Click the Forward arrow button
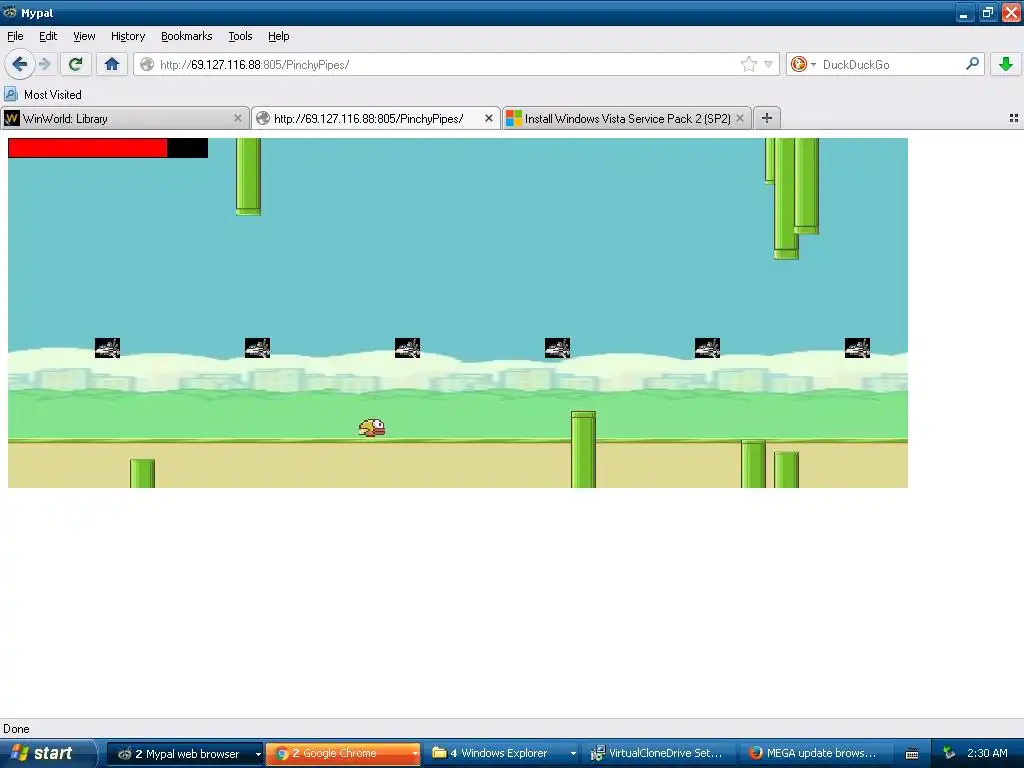 pos(44,64)
